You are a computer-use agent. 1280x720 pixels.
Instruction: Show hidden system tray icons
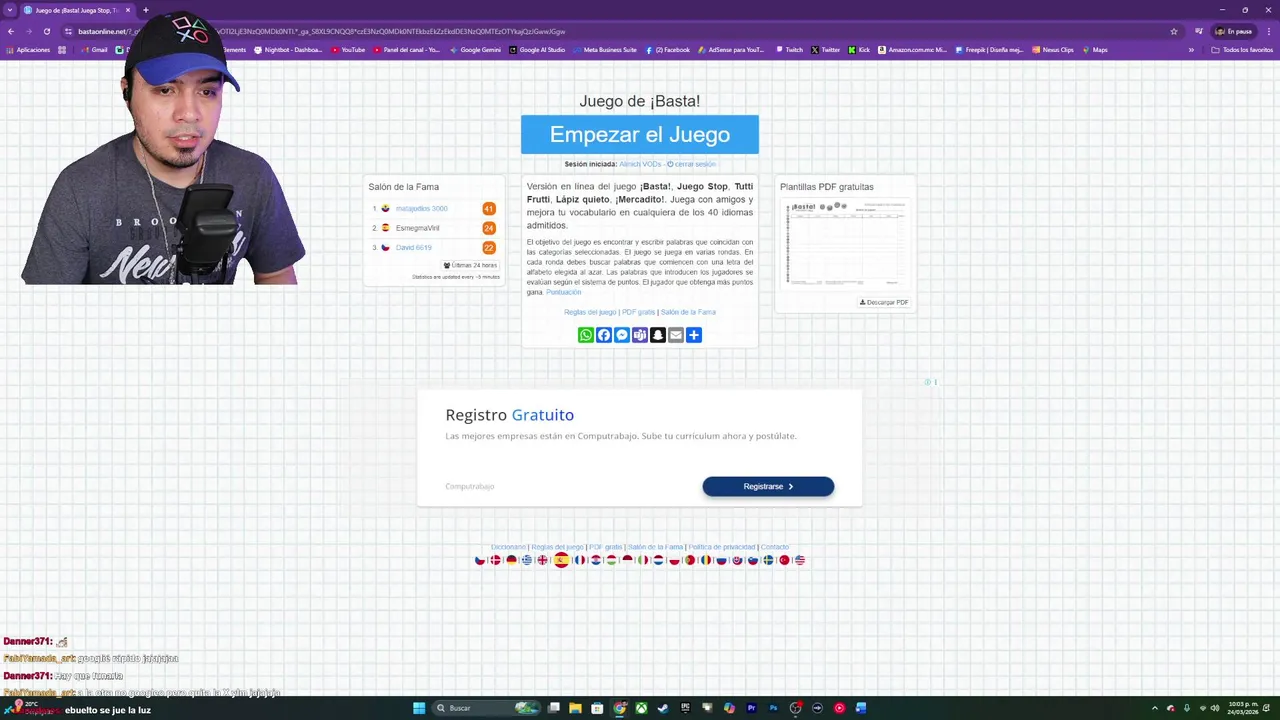click(x=1155, y=708)
